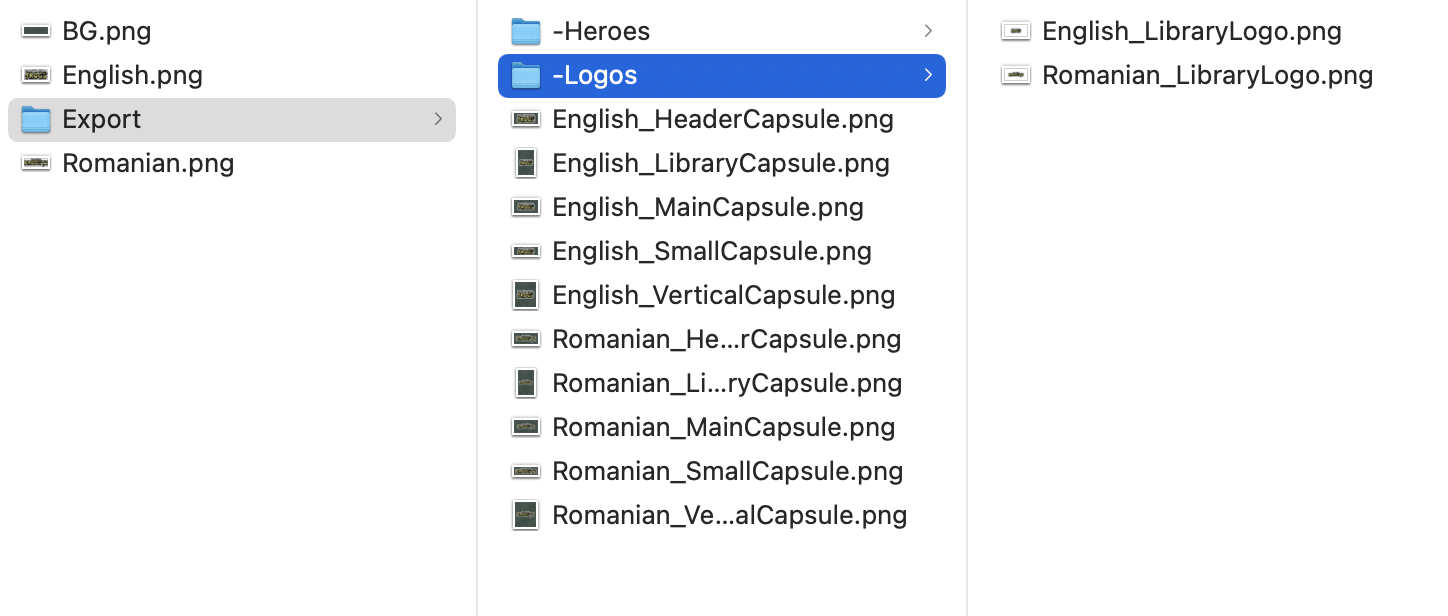Click the -Heroes folder icon
Image resolution: width=1448 pixels, height=616 pixels.
click(526, 31)
